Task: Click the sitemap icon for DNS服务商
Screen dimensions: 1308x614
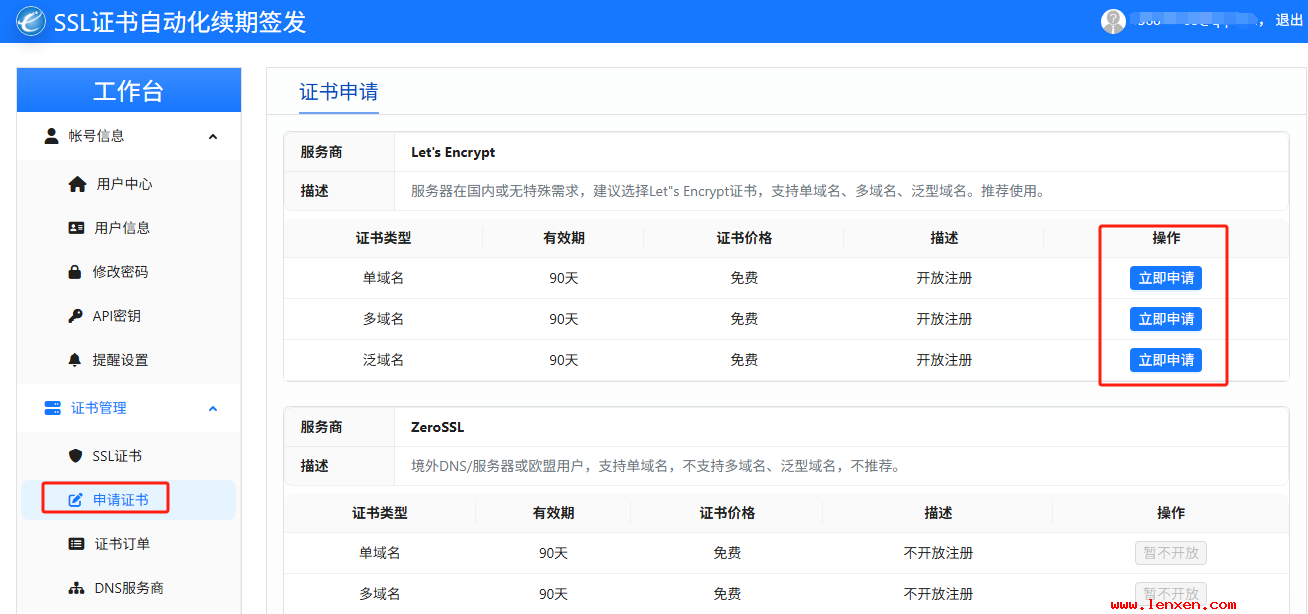Action: (x=77, y=588)
